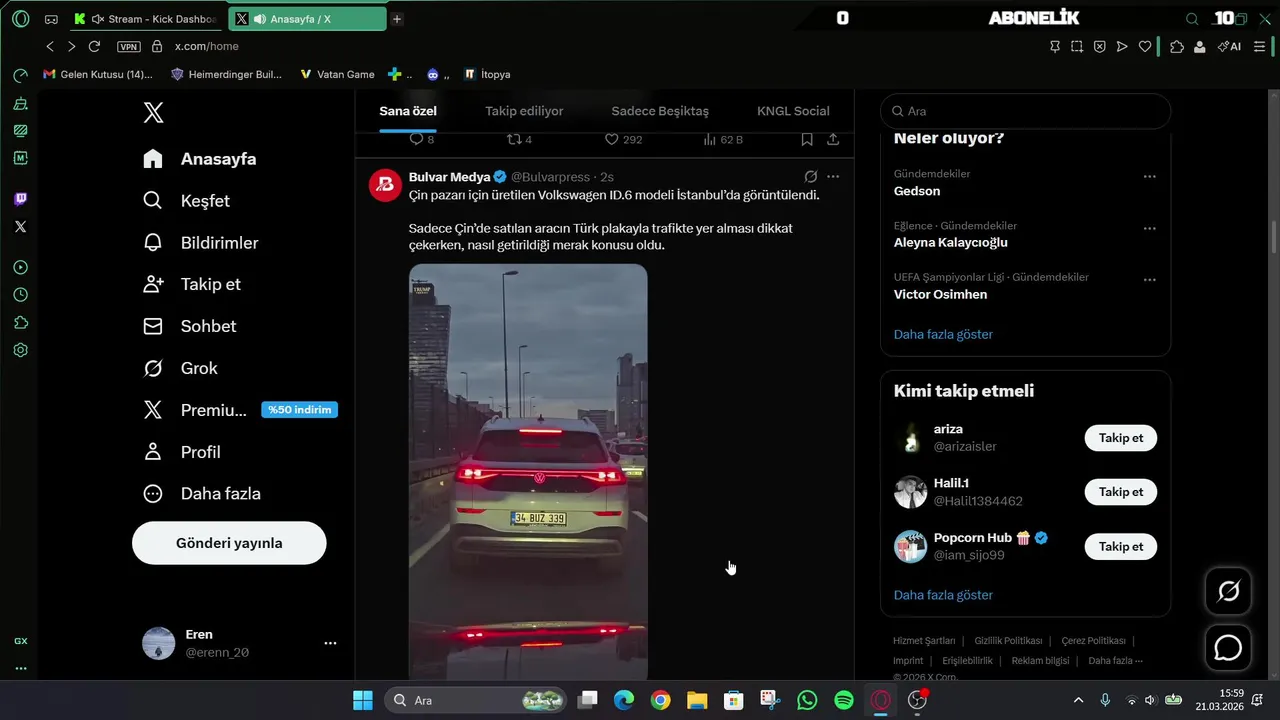Show hidden system tray icons
Image resolution: width=1280 pixels, height=720 pixels.
1078,701
